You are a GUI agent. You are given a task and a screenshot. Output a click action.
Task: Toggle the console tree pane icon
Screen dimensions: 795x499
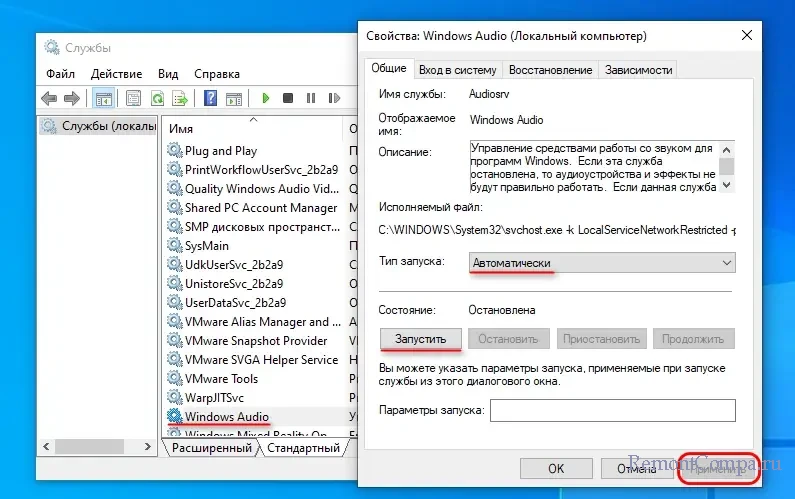[x=103, y=98]
